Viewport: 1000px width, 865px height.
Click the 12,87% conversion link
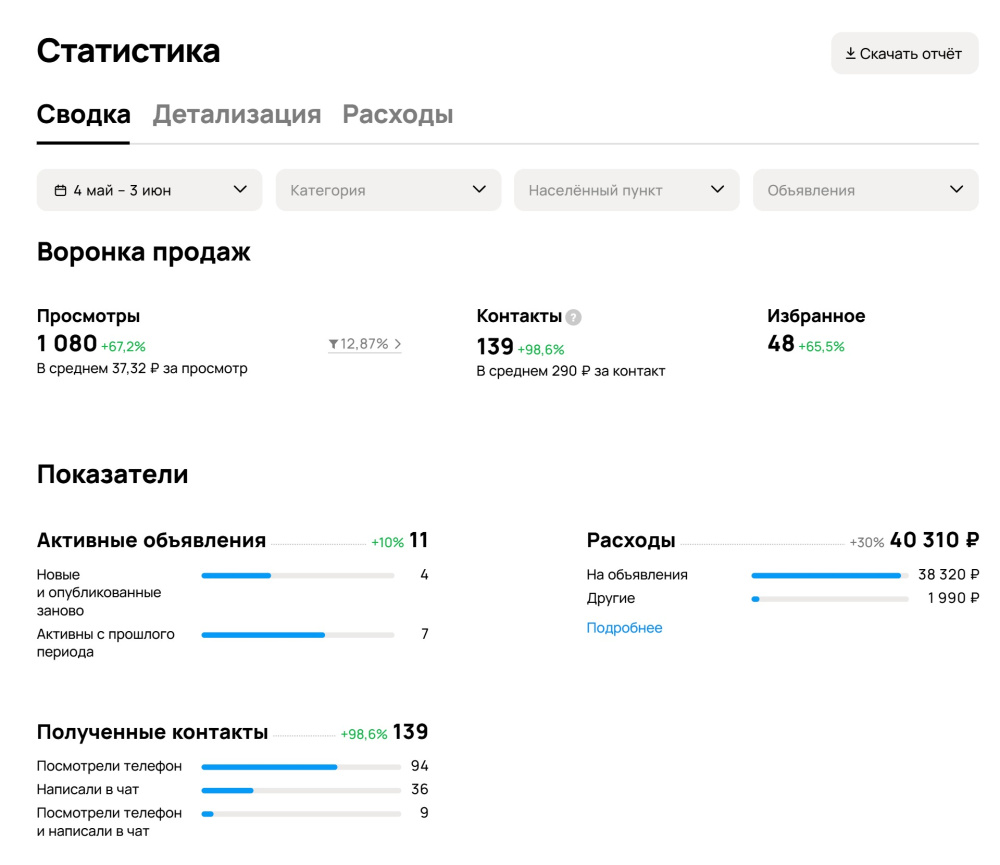[x=364, y=344]
